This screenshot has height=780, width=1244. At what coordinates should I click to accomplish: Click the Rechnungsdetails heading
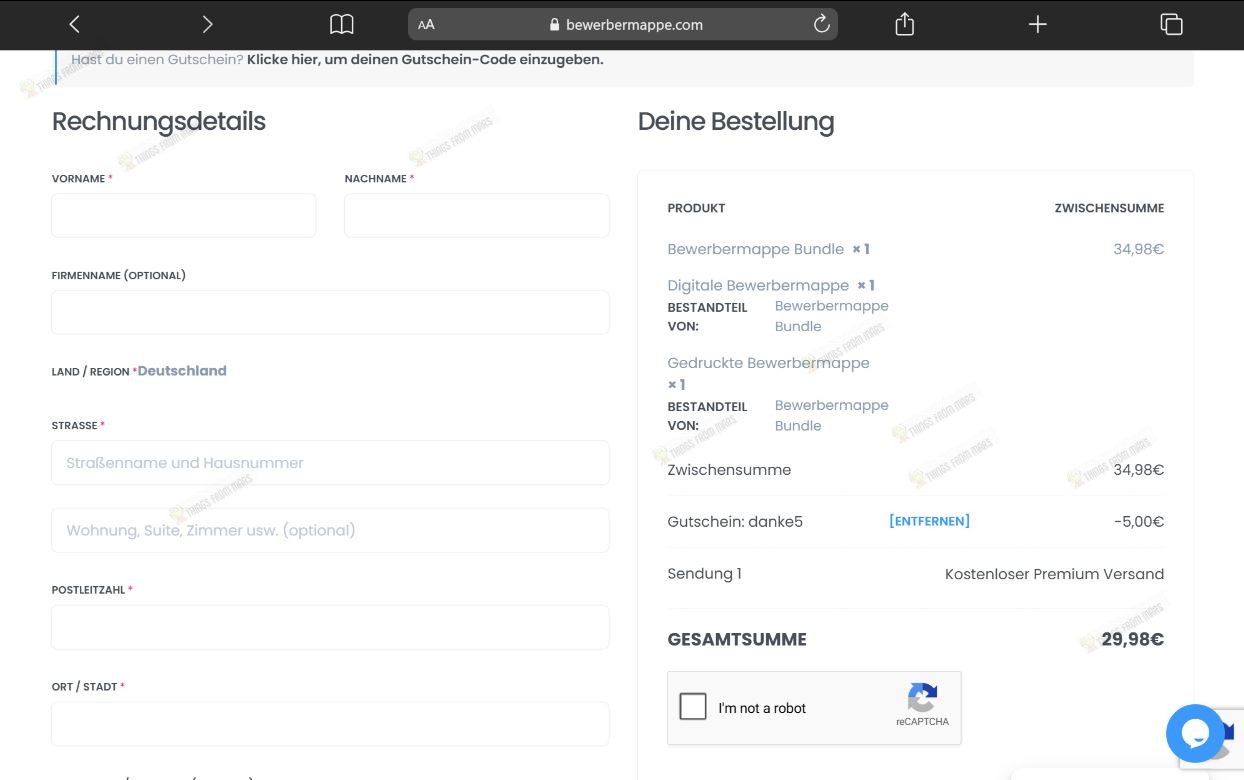159,121
